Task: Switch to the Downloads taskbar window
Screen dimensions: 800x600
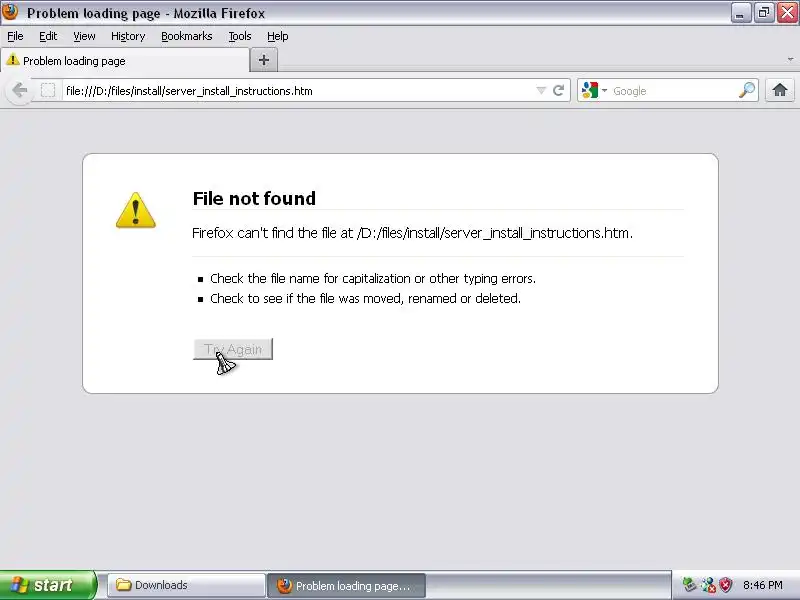Action: point(186,585)
